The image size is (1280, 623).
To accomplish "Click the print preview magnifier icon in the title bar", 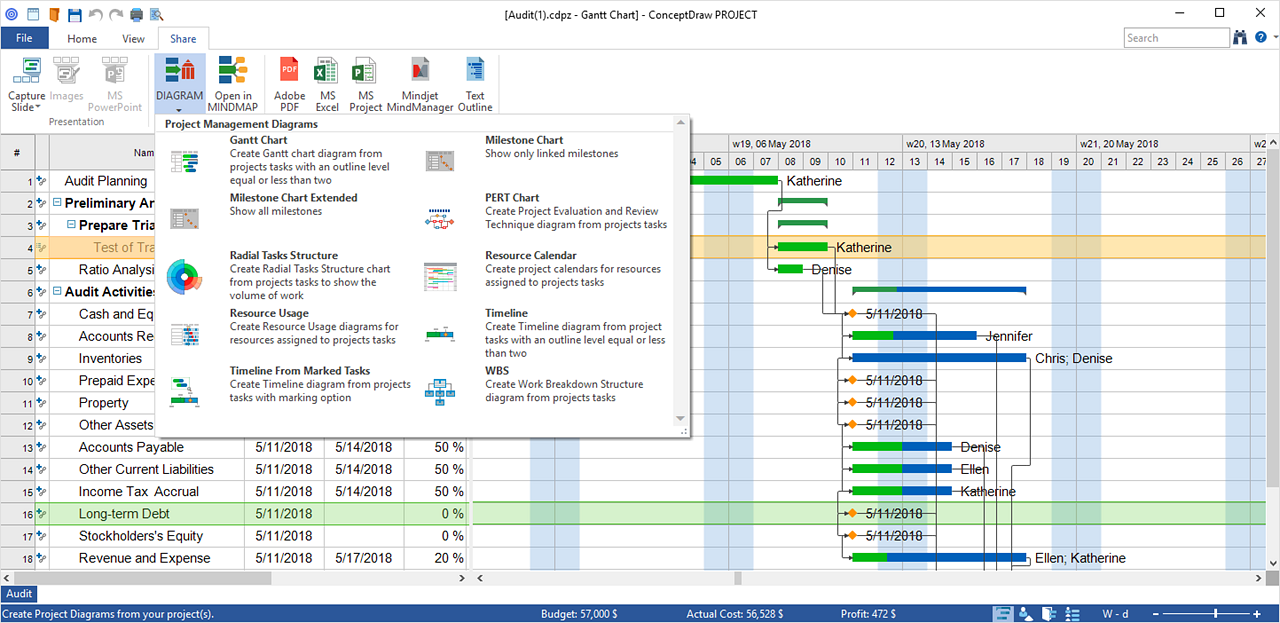I will pos(155,14).
